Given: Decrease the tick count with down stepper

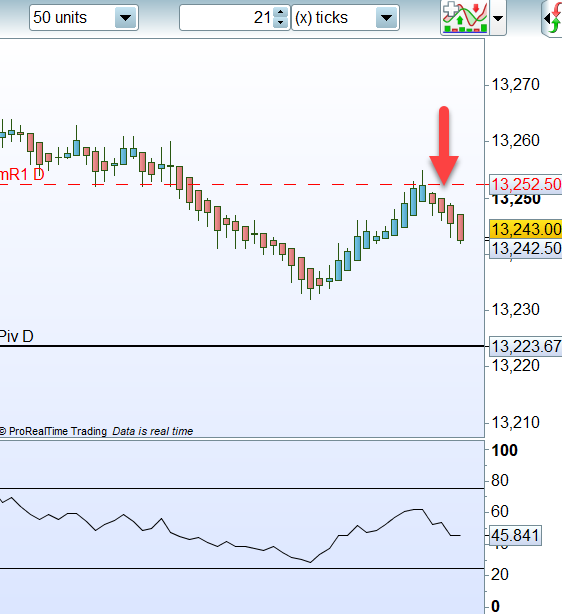Looking at the screenshot, I should 280,22.
